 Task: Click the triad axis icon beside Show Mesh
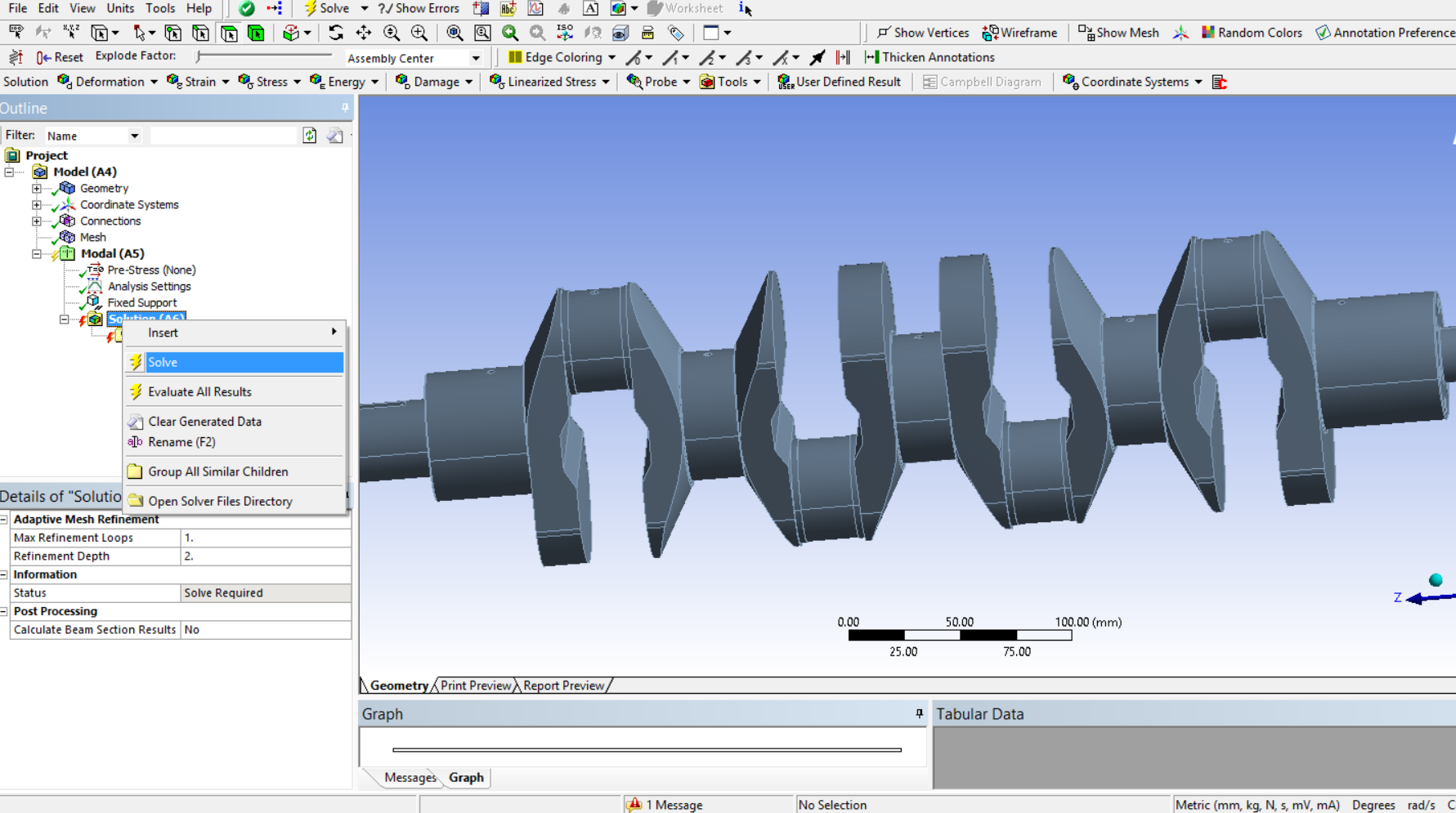(1180, 33)
